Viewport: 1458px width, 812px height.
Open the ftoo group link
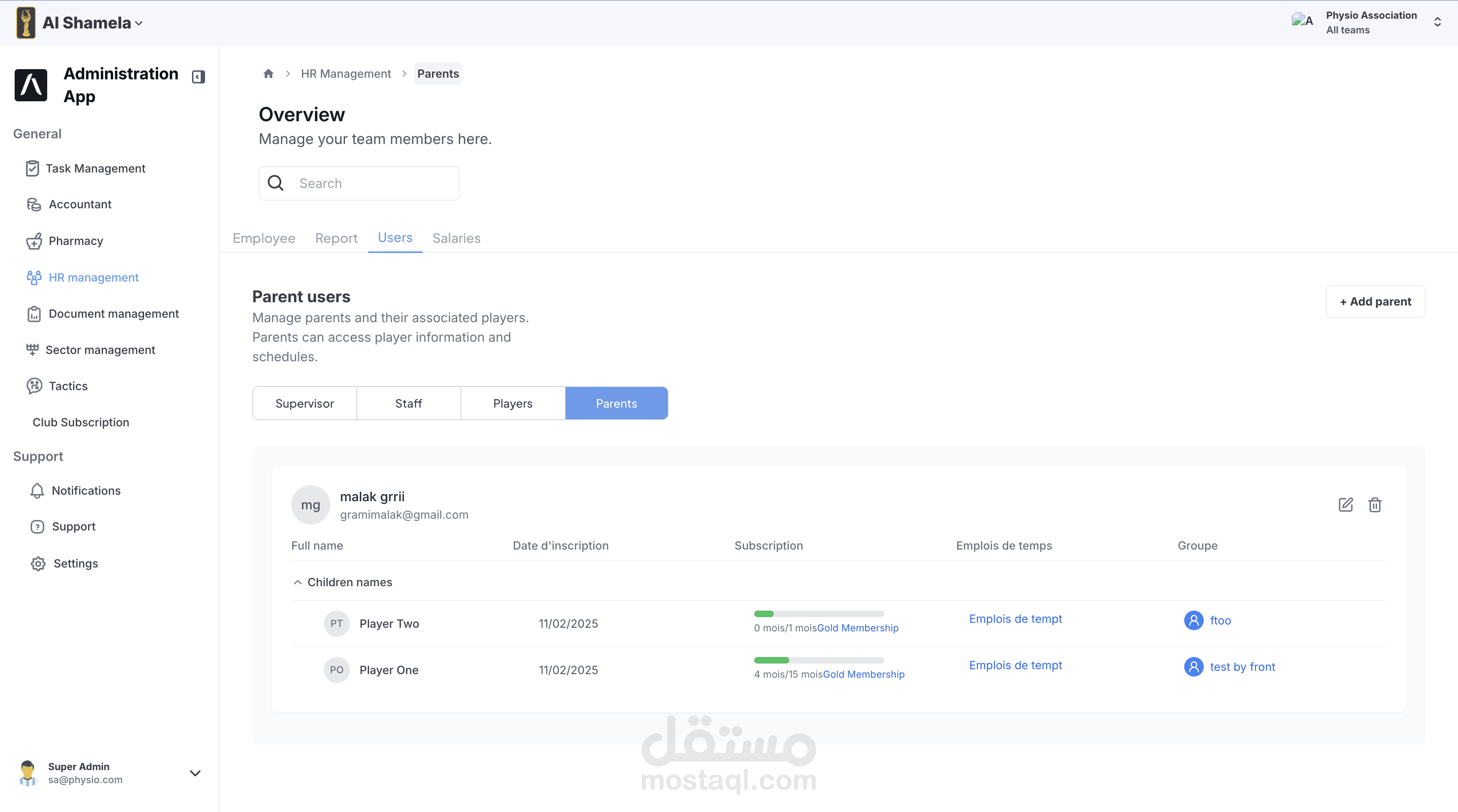tap(1220, 620)
